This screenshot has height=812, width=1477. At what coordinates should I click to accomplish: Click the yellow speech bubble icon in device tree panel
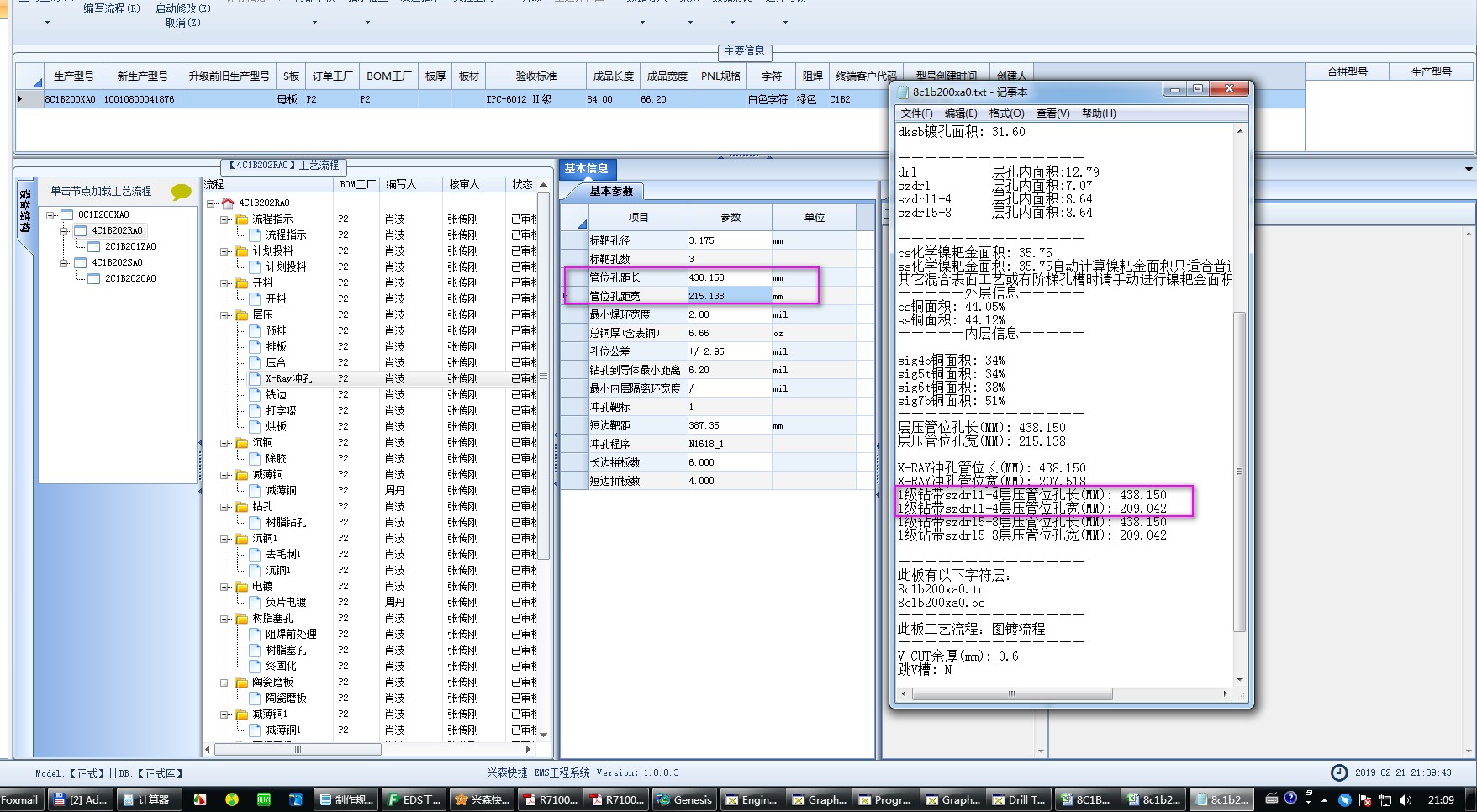pos(181,192)
